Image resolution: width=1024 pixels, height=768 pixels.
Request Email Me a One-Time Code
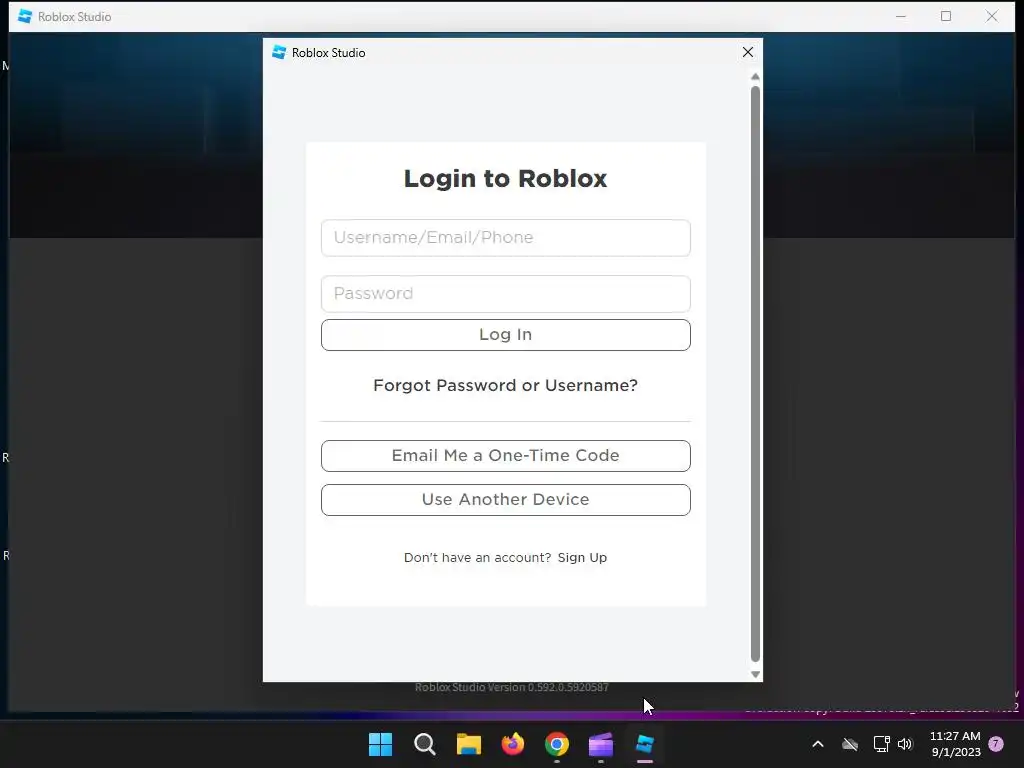click(505, 456)
